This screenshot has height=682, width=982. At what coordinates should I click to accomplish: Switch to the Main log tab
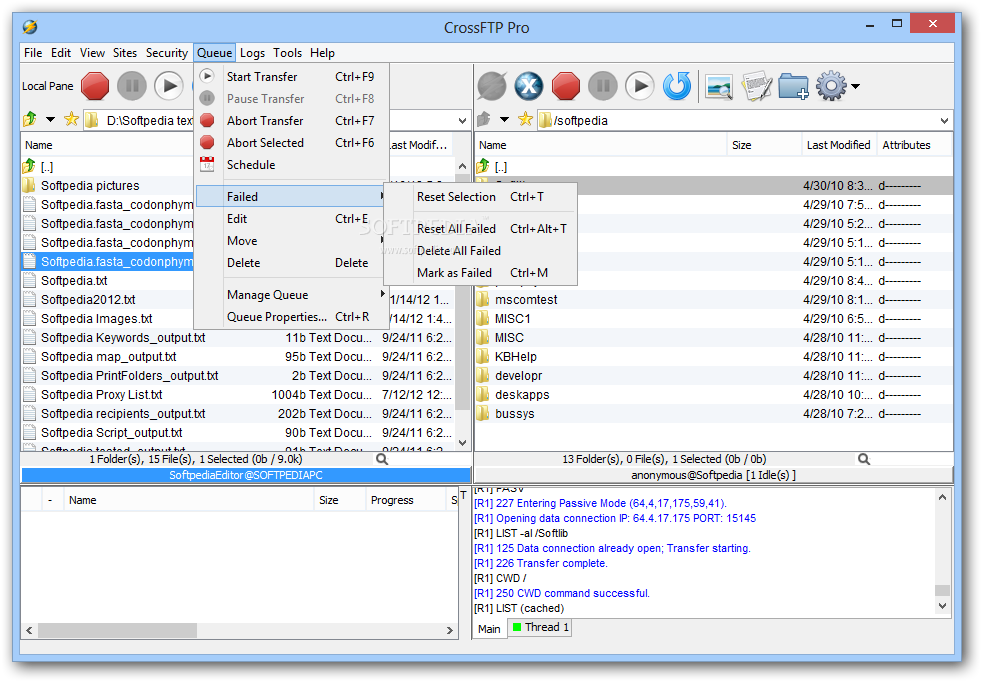pyautogui.click(x=489, y=628)
